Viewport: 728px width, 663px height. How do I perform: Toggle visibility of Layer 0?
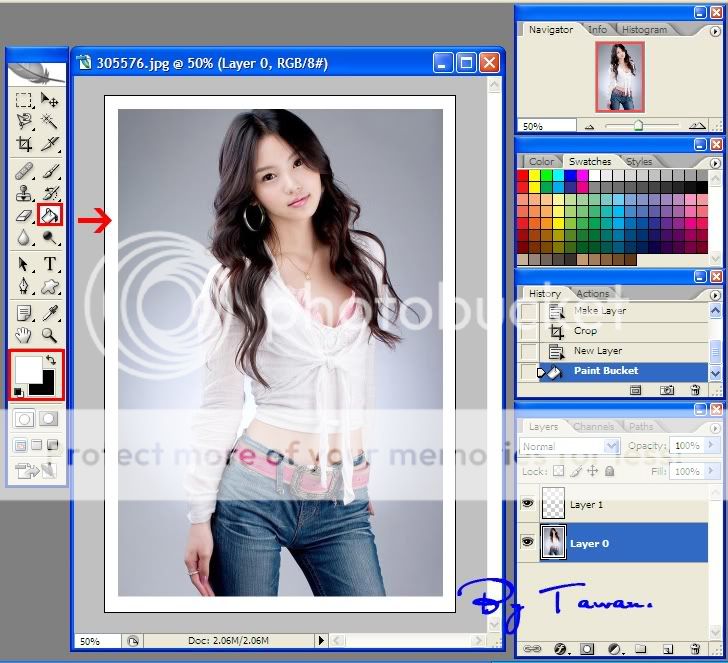click(529, 543)
